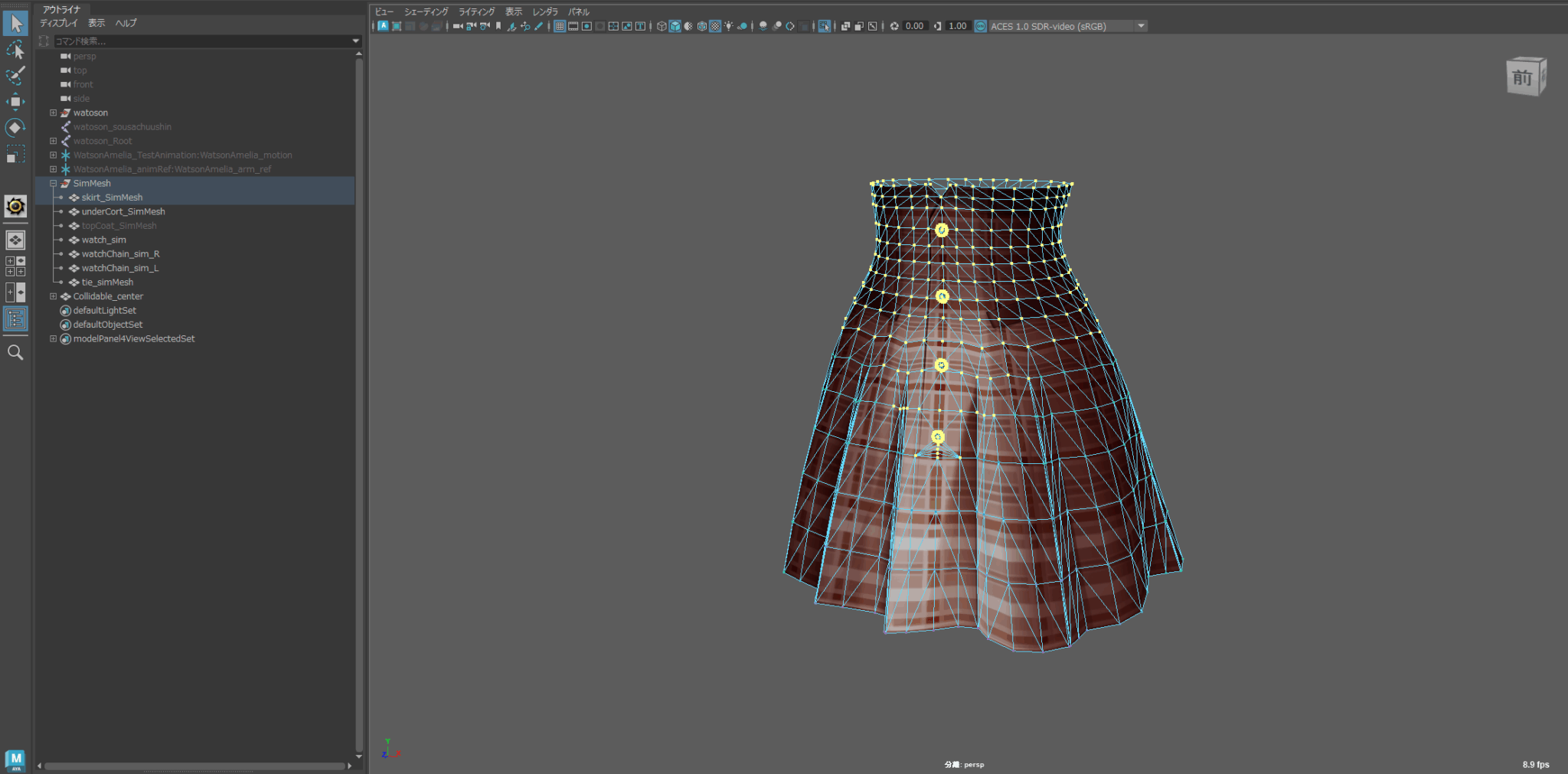The height and width of the screenshot is (774, 1568).
Task: Select the arrow Select tool
Action: [15, 24]
